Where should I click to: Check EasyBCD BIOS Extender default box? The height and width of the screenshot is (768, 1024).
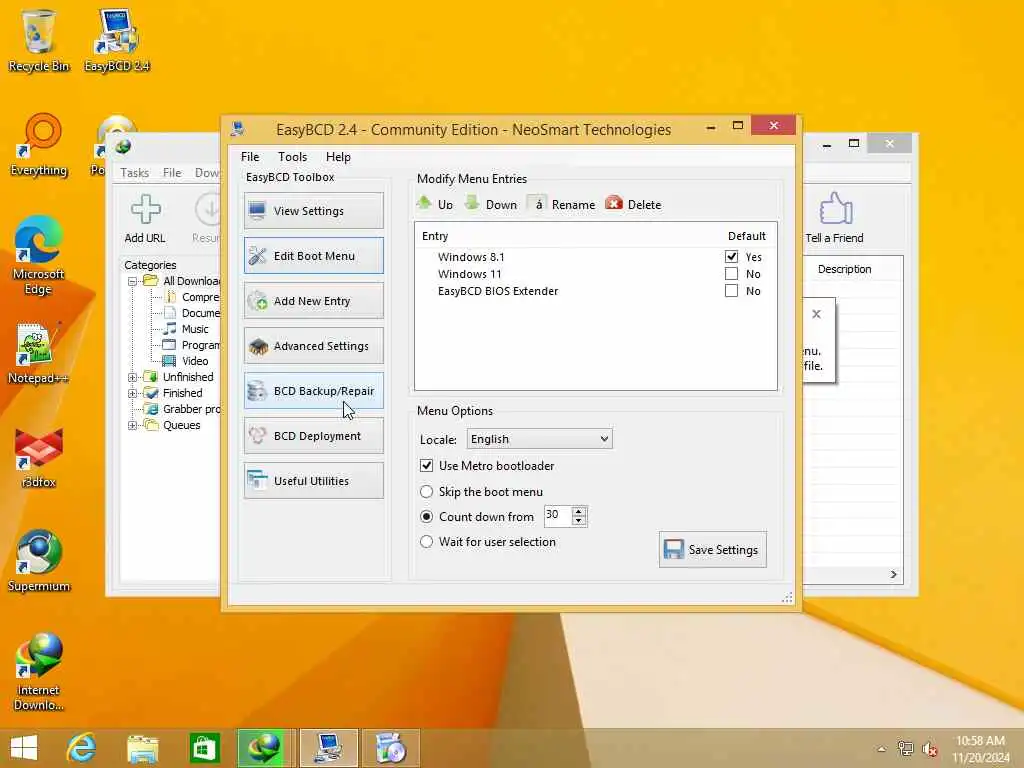(731, 291)
